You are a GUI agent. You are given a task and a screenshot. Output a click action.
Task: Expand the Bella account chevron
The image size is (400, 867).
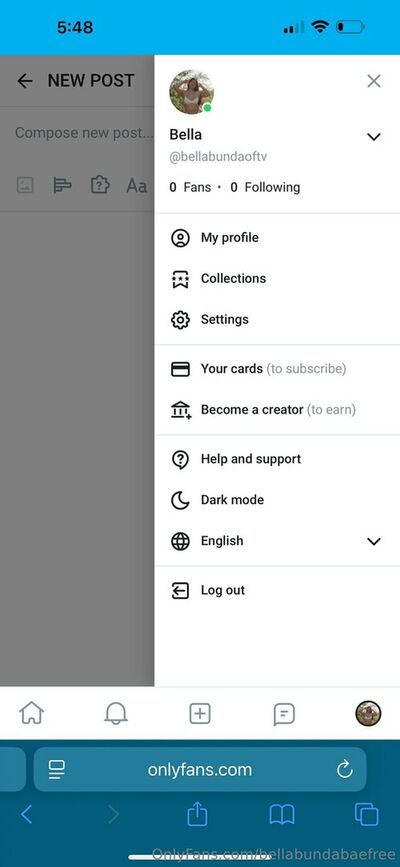pos(374,137)
